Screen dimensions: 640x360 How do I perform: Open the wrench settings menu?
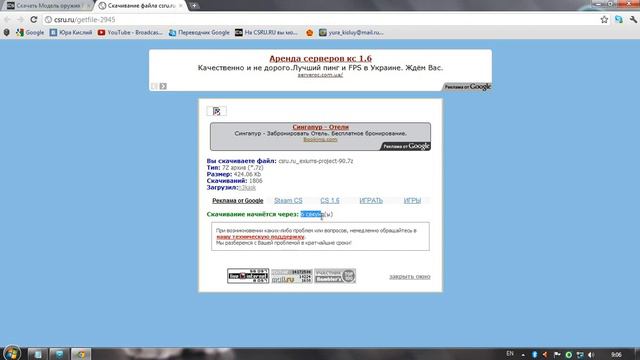633,20
